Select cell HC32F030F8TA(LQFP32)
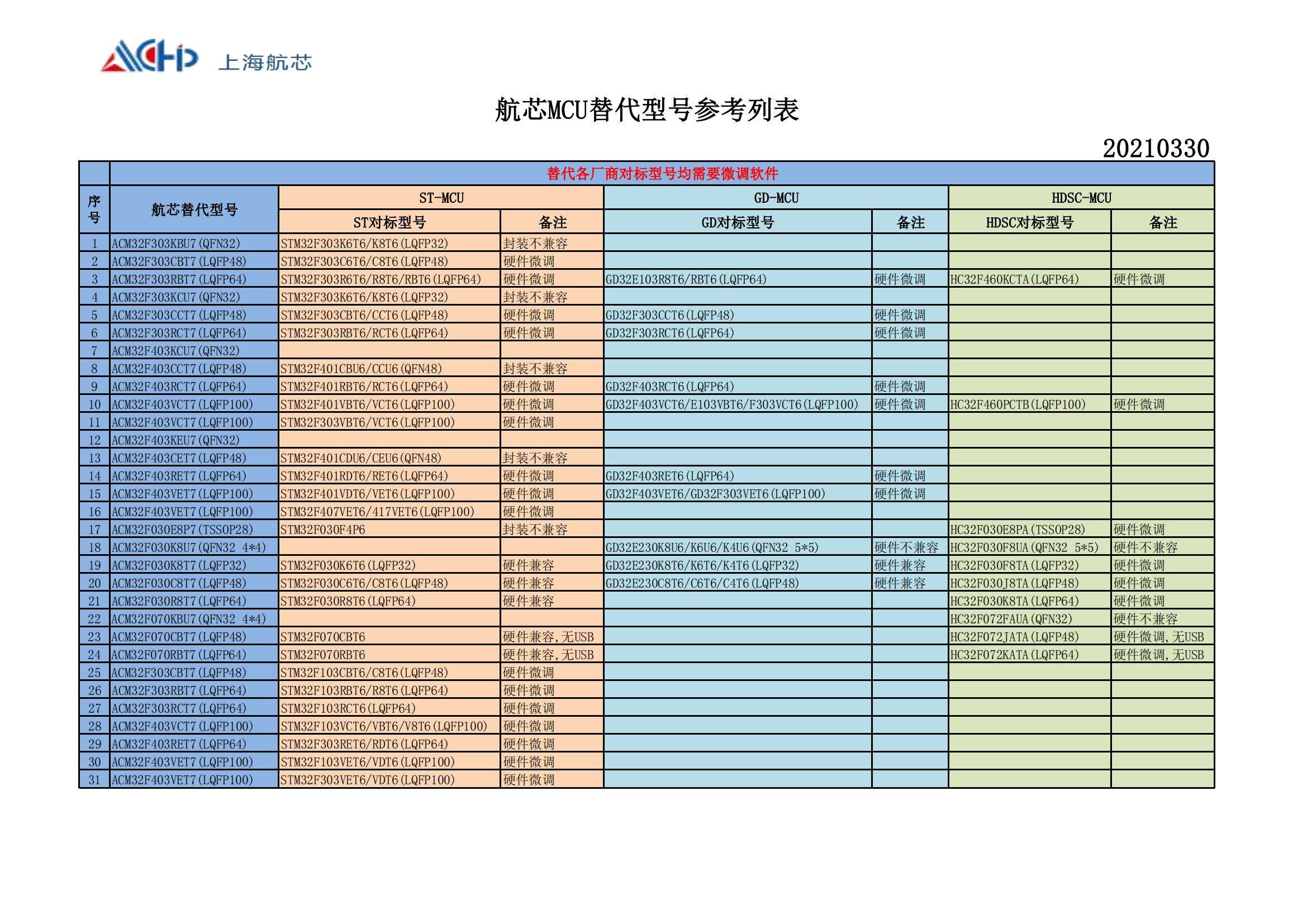Image resolution: width=1307 pixels, height=924 pixels. pyautogui.click(x=1030, y=565)
